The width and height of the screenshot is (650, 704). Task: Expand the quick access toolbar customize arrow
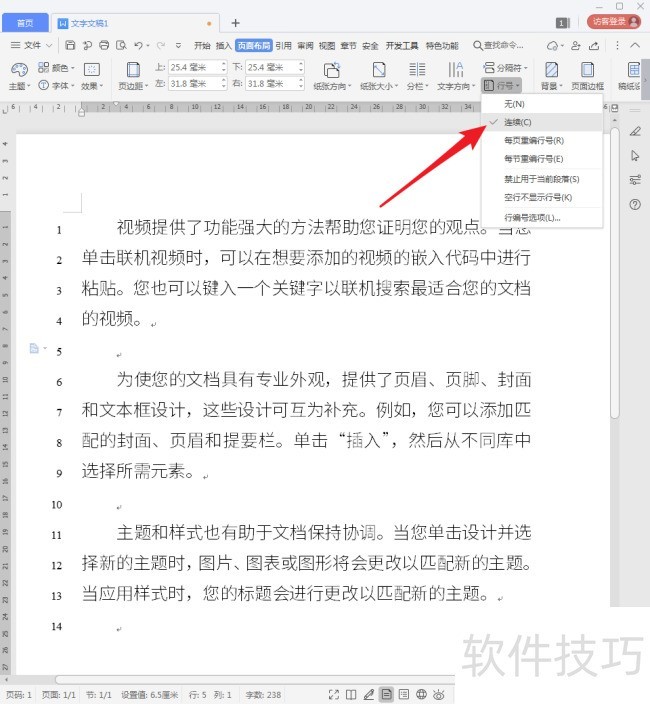178,45
